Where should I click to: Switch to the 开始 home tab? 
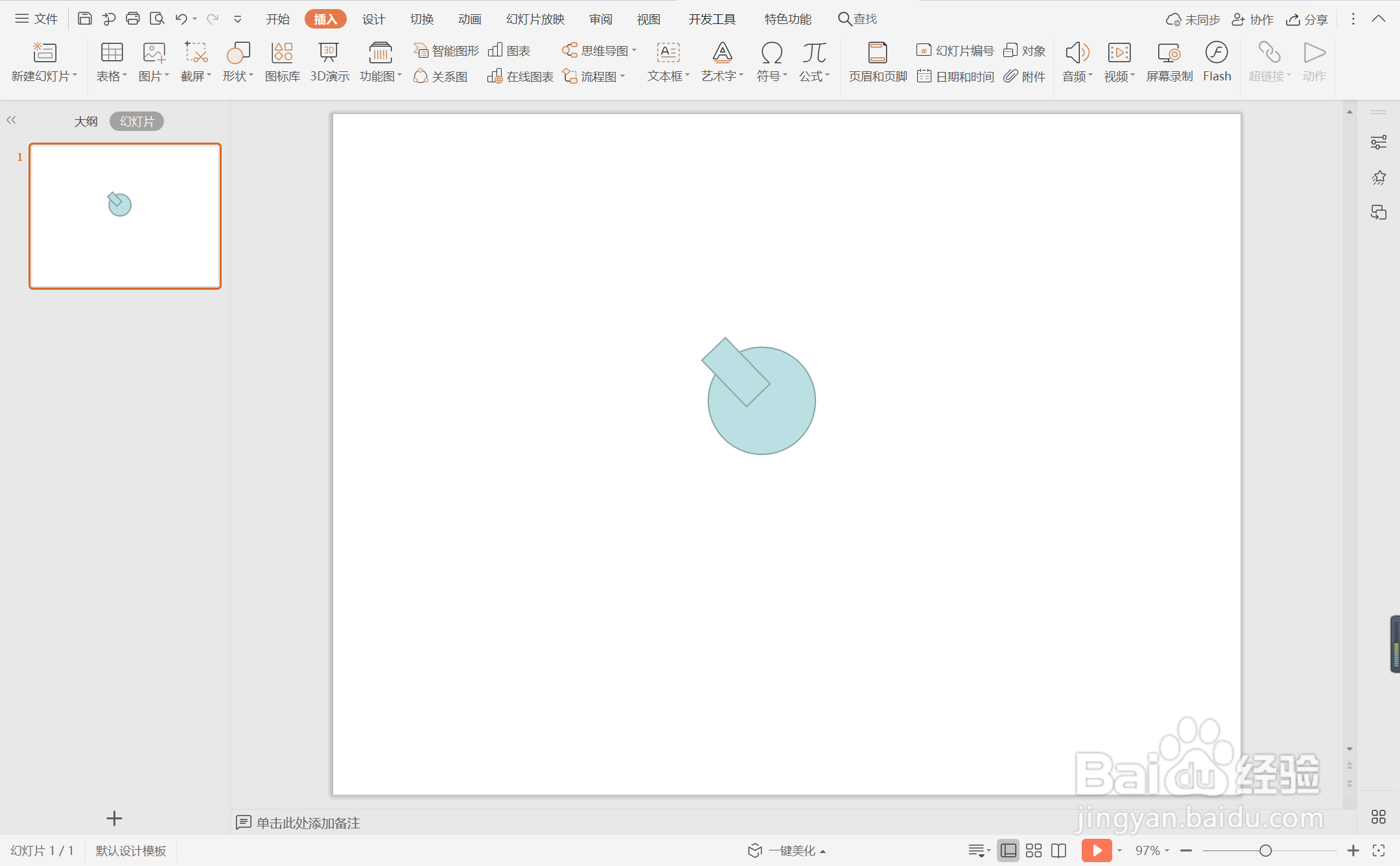tap(278, 19)
